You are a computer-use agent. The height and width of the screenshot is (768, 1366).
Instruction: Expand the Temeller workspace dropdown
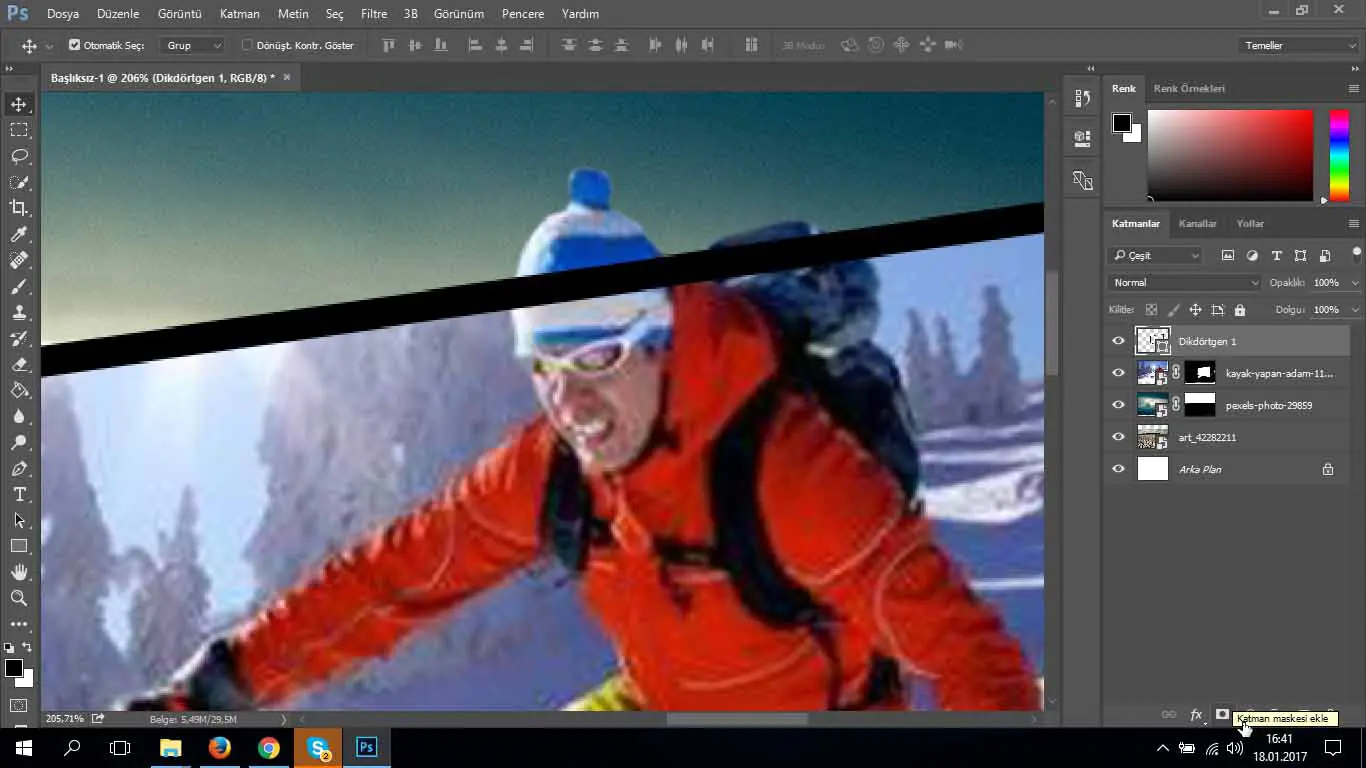click(x=1298, y=45)
